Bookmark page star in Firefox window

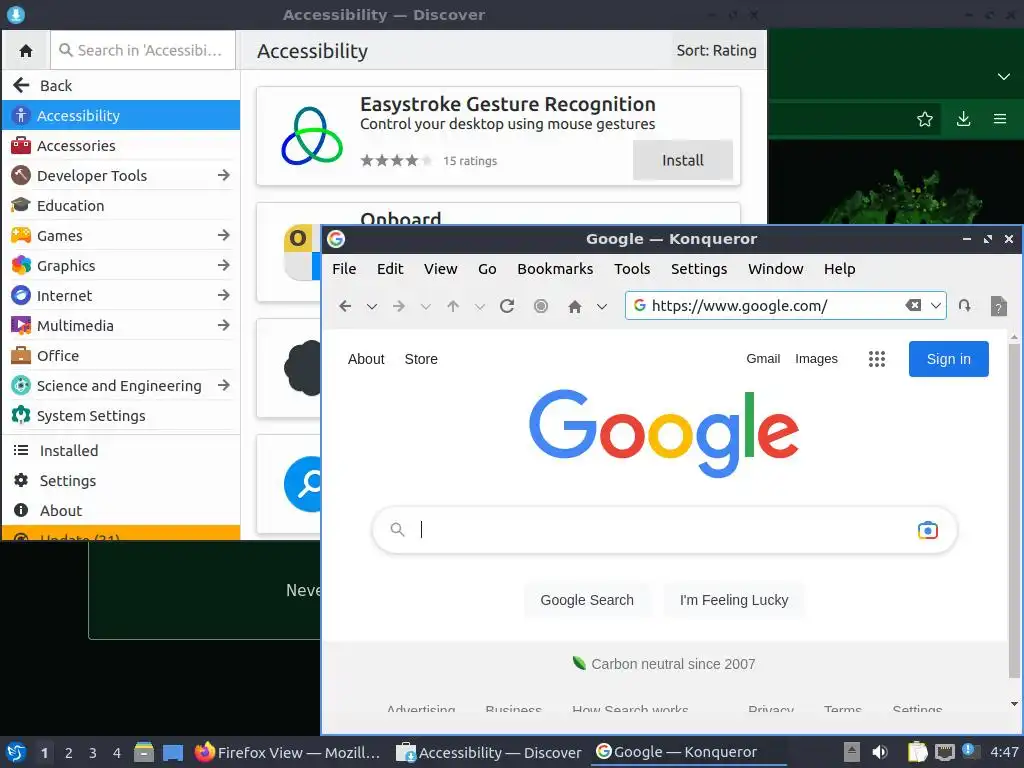coord(924,119)
